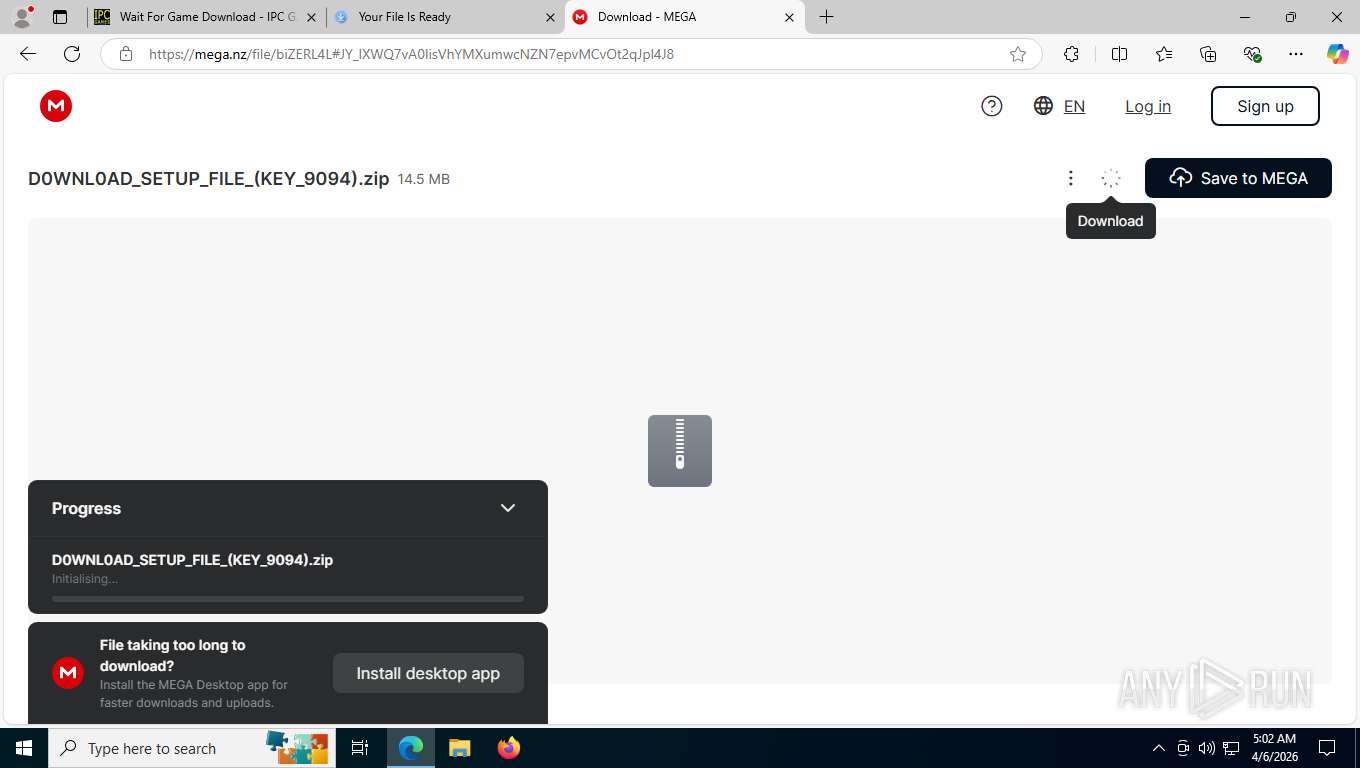The width and height of the screenshot is (1360, 768).
Task: Click the Save to MEGA button
Action: 1238,178
